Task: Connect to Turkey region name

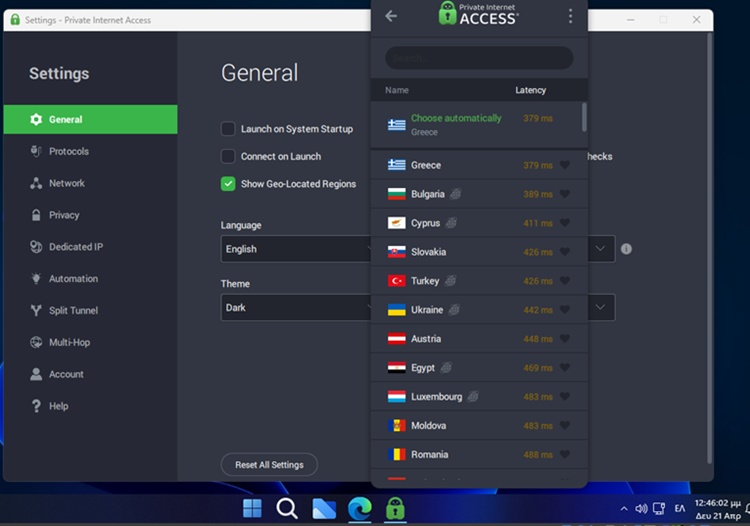Action: 425,281
